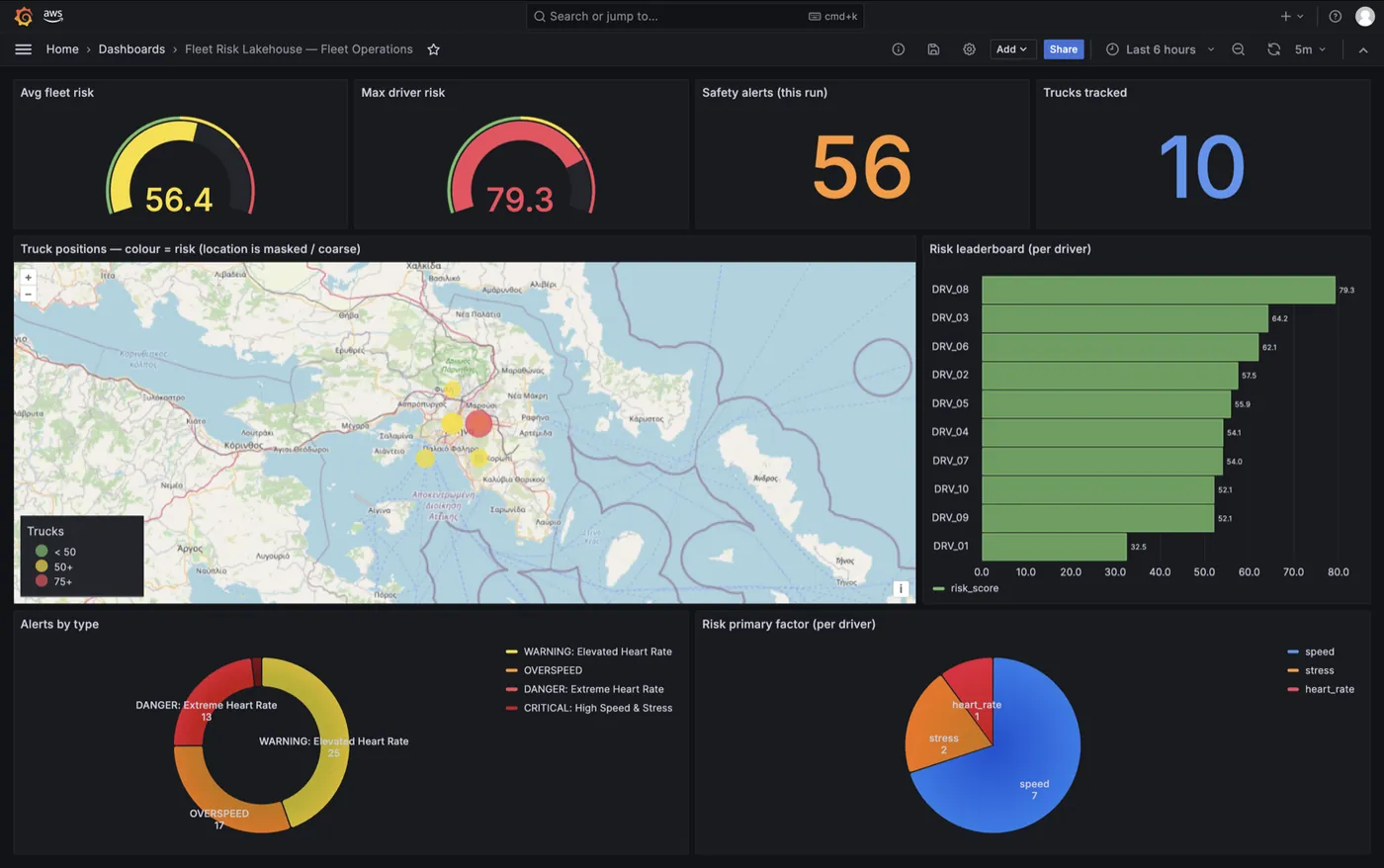Click the clock icon in time picker
Viewport: 1384px width, 868px height.
pos(1112,49)
